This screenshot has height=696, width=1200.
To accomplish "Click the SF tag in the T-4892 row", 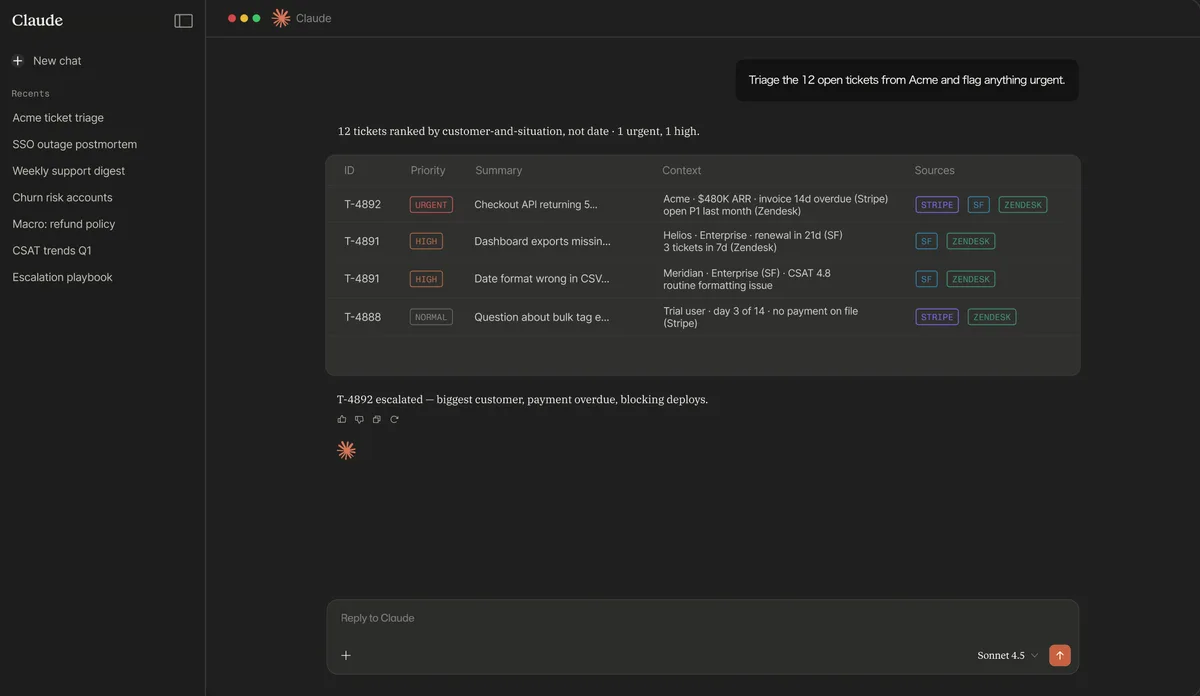I will tap(979, 204).
